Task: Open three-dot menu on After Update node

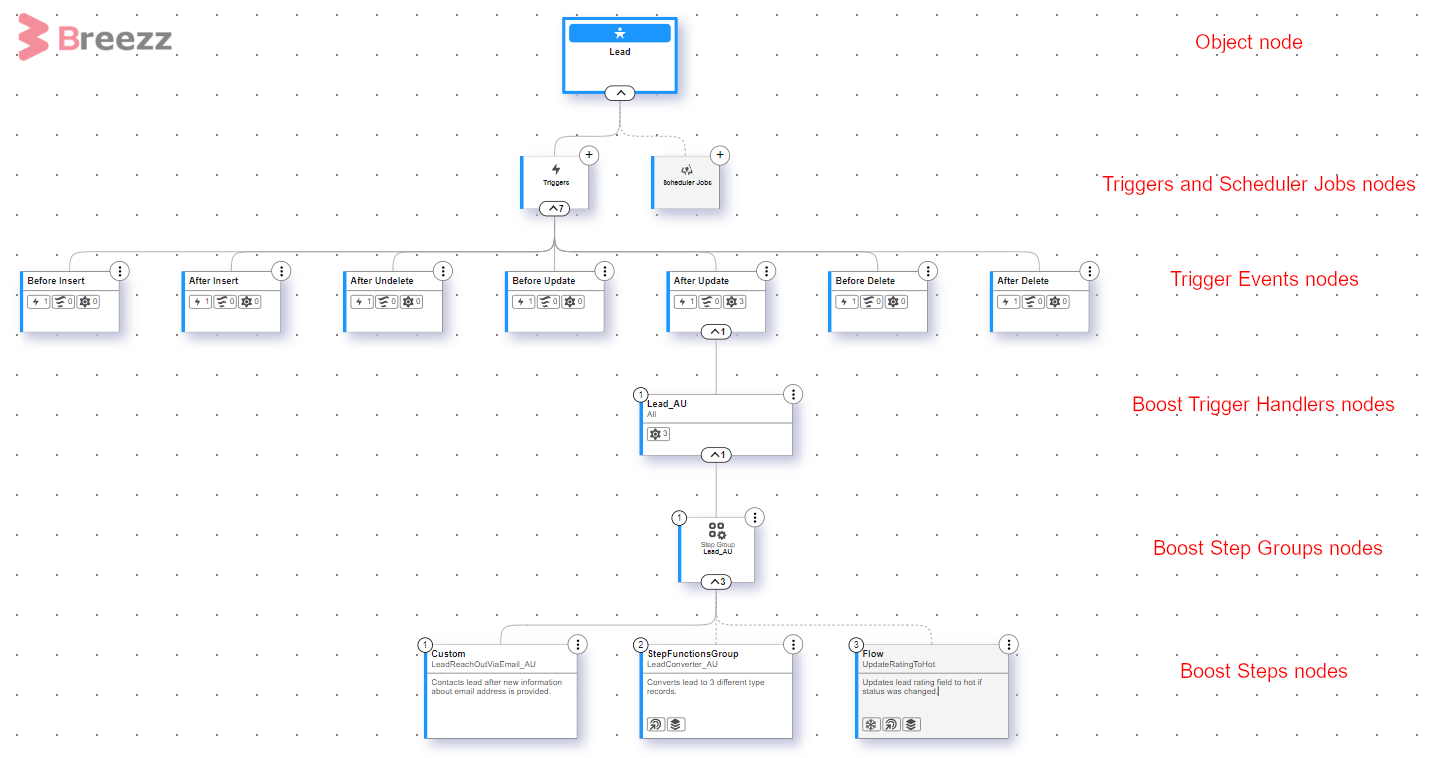Action: pyautogui.click(x=766, y=271)
